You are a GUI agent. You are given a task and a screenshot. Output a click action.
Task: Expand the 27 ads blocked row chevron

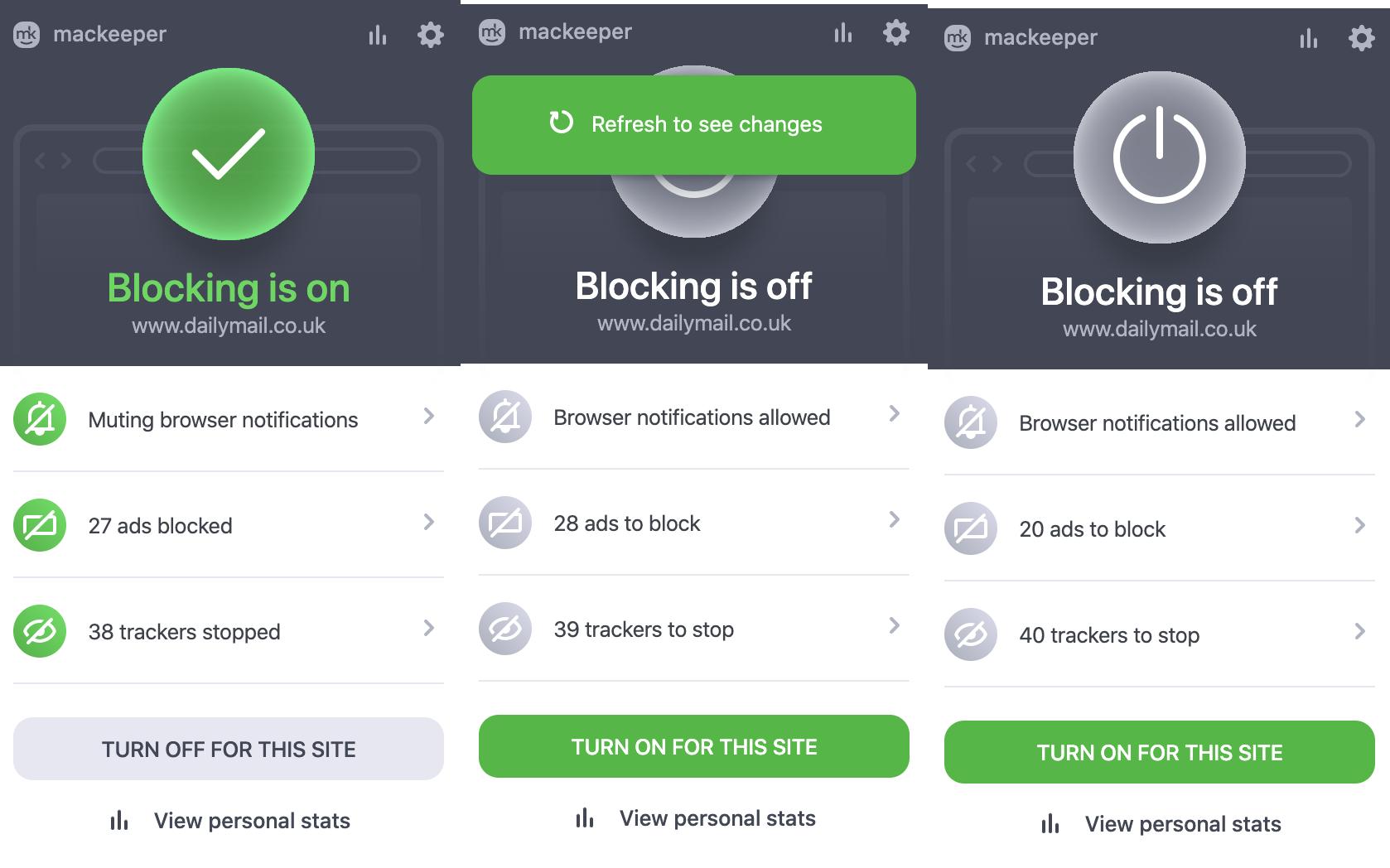pos(429,522)
